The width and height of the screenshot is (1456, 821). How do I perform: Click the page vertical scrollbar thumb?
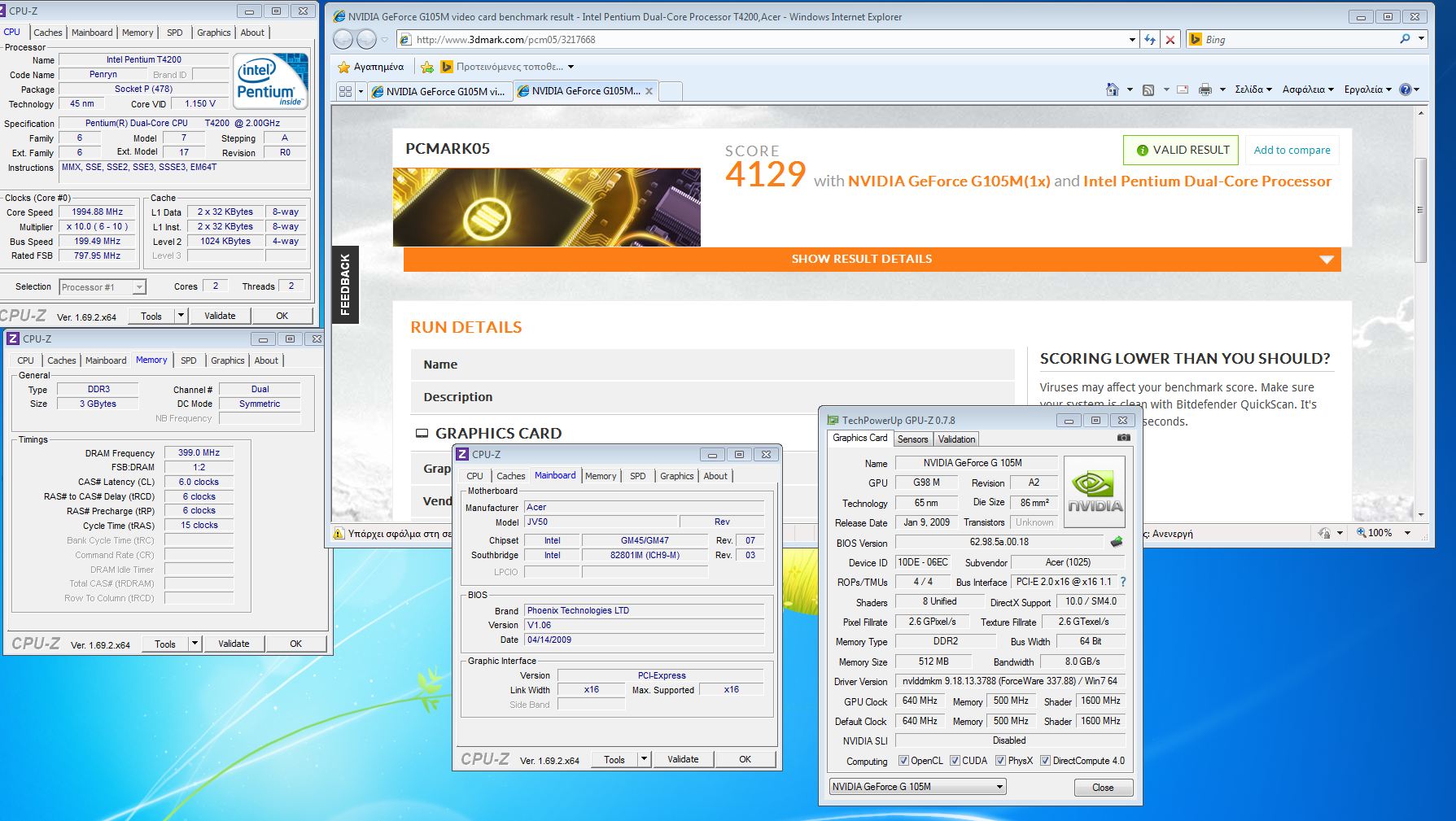click(1421, 210)
